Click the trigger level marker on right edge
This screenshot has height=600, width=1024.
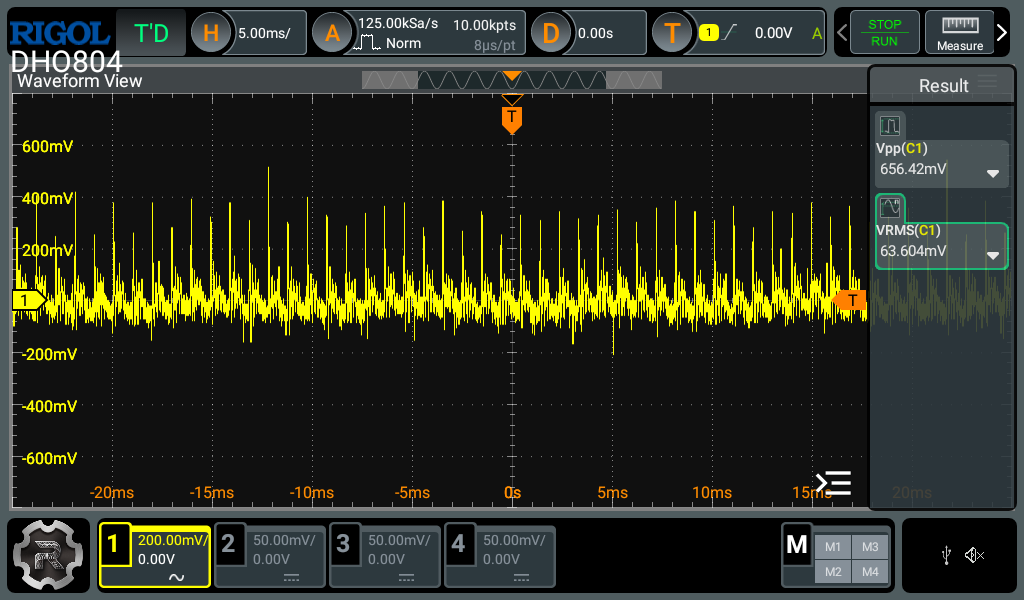point(850,300)
